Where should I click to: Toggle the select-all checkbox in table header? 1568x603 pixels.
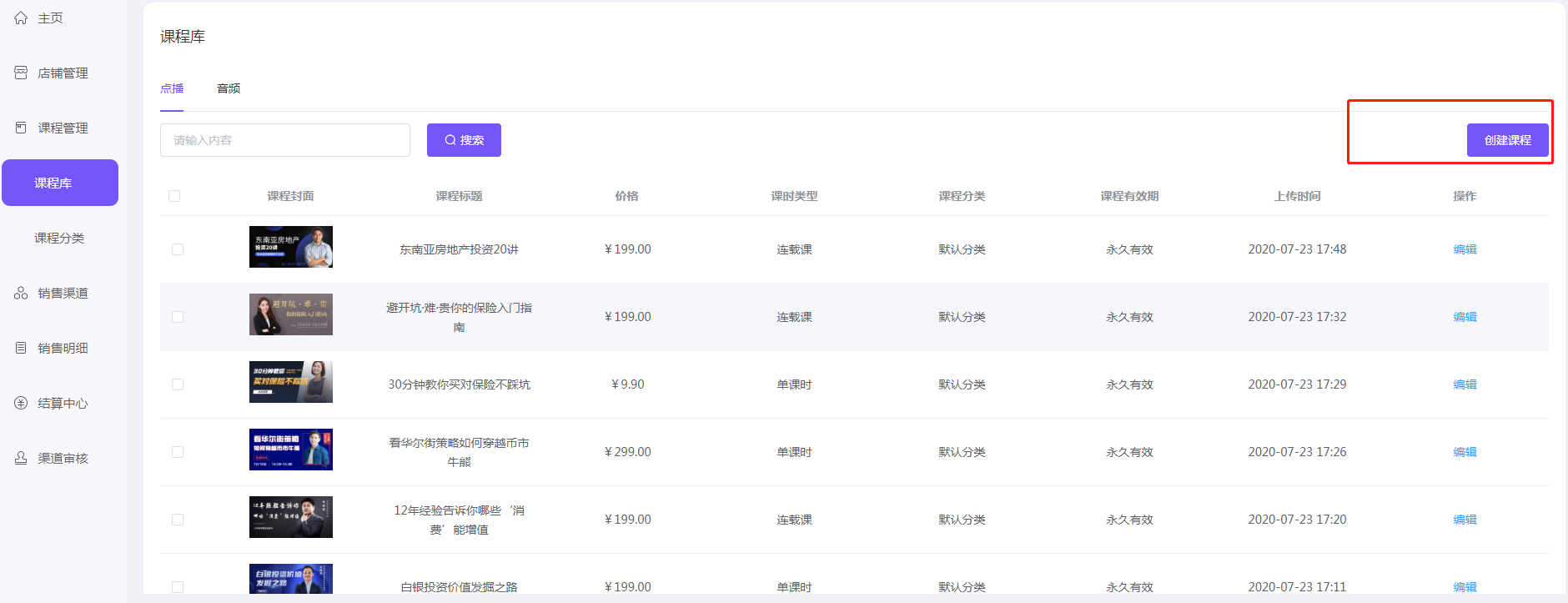(x=174, y=196)
